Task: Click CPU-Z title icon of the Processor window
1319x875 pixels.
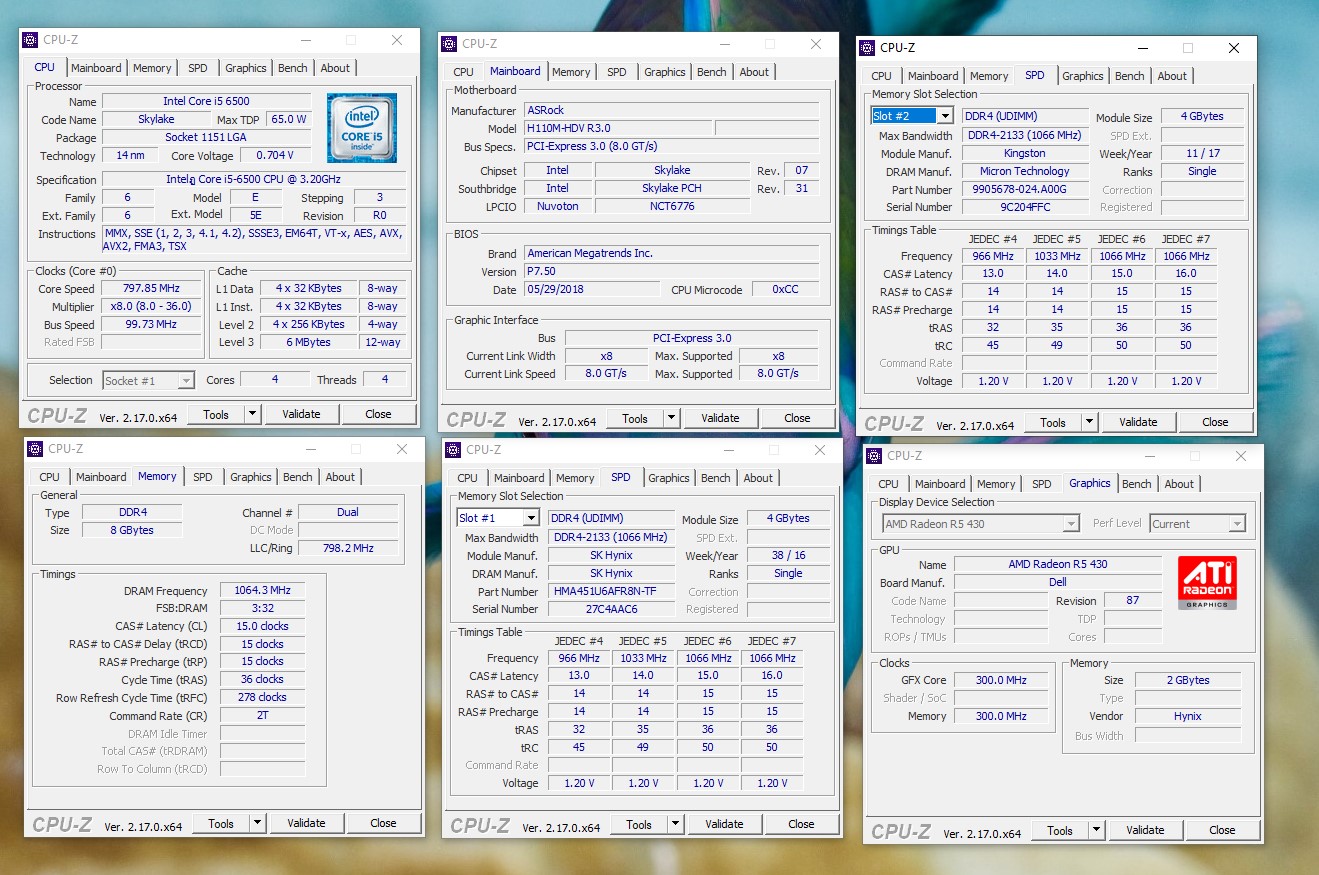Action: [x=30, y=40]
